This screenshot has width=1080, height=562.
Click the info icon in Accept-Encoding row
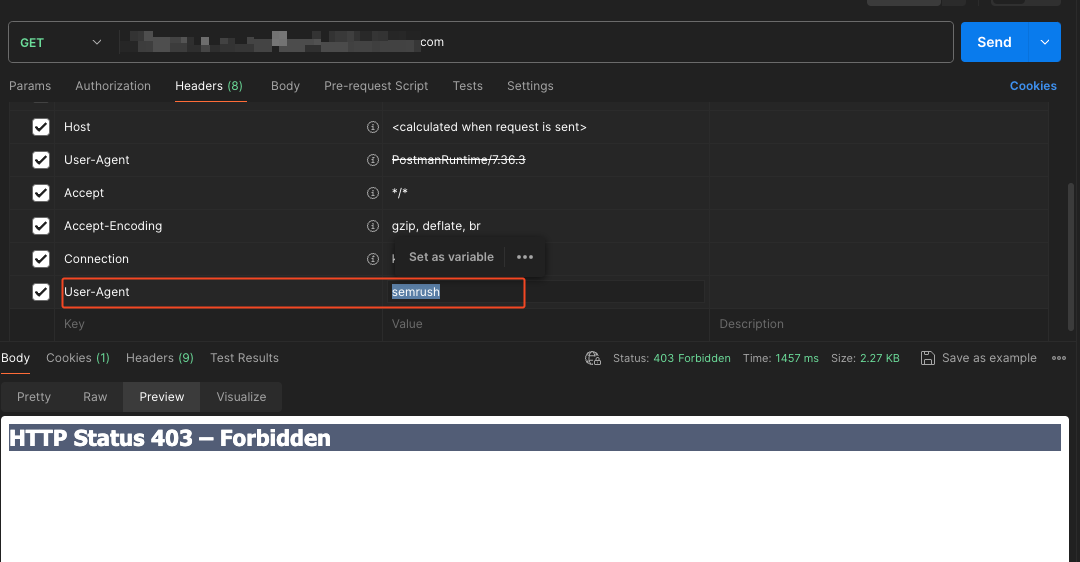[373, 226]
